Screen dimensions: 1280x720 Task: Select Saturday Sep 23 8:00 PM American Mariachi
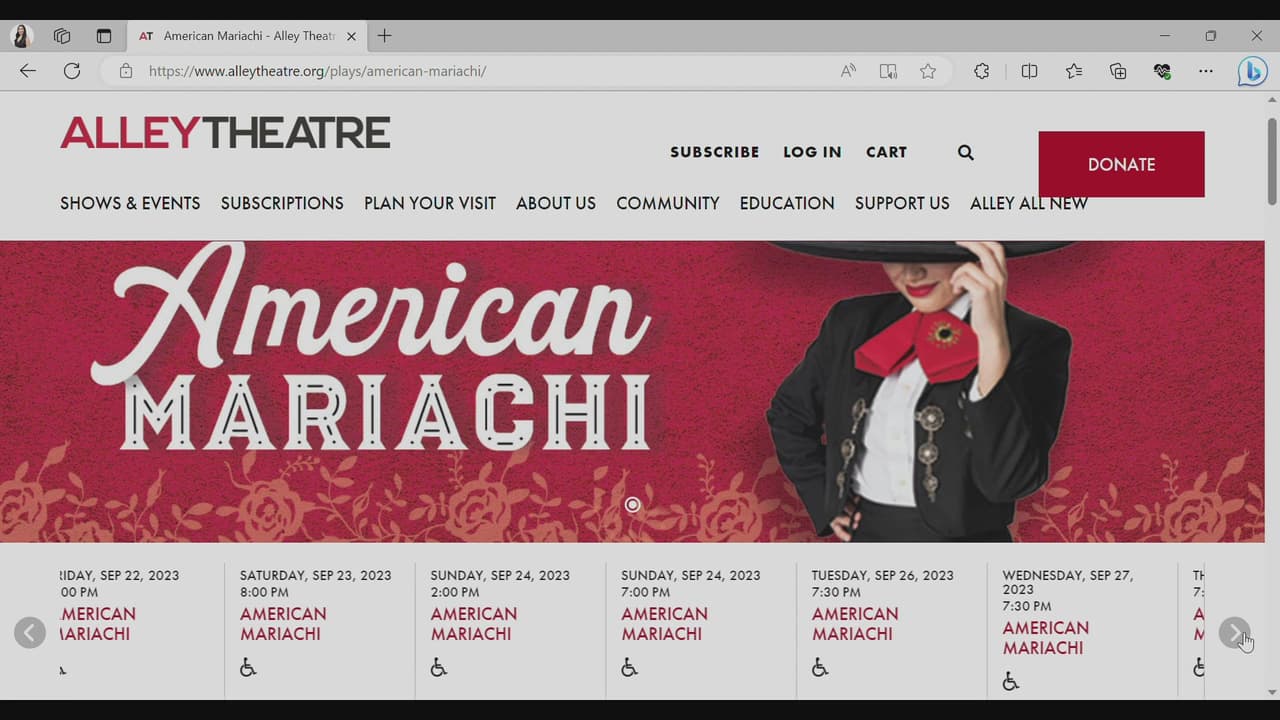283,624
